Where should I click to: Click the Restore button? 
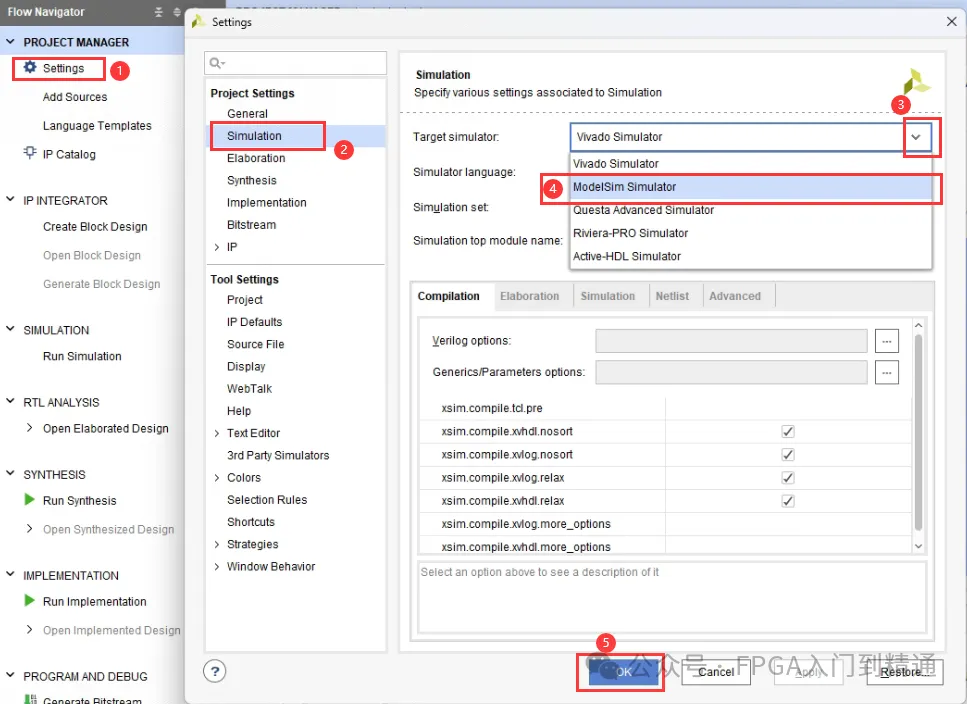[904, 672]
